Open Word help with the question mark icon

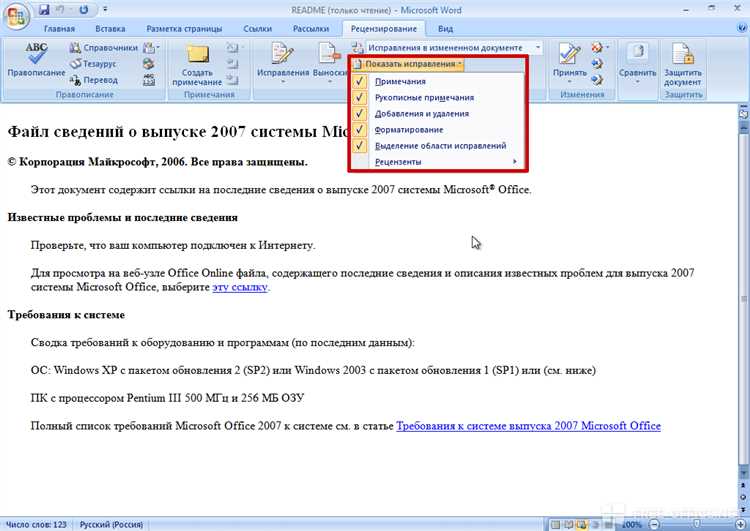point(742,29)
